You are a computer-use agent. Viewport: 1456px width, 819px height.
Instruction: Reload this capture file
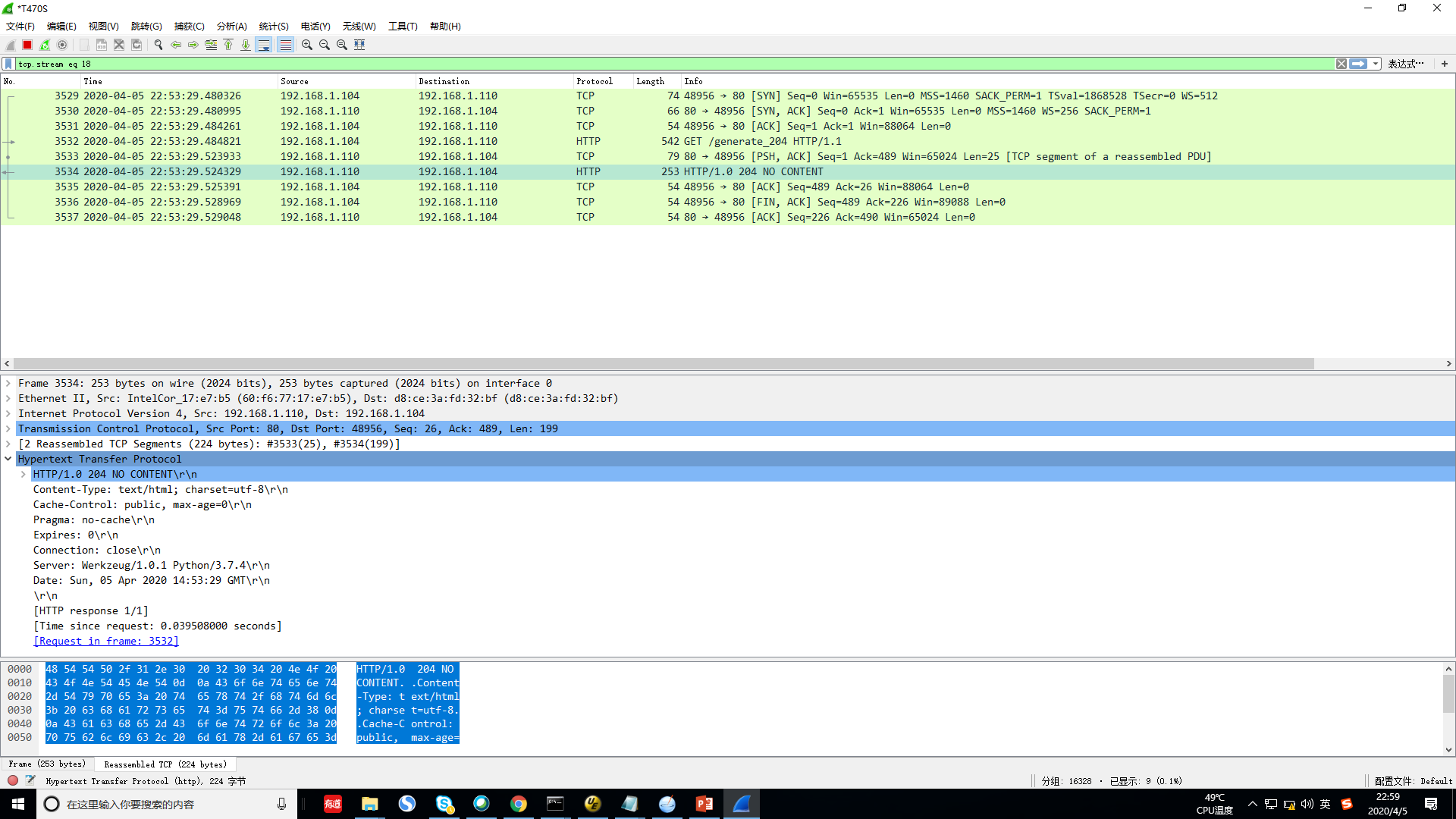pos(136,45)
